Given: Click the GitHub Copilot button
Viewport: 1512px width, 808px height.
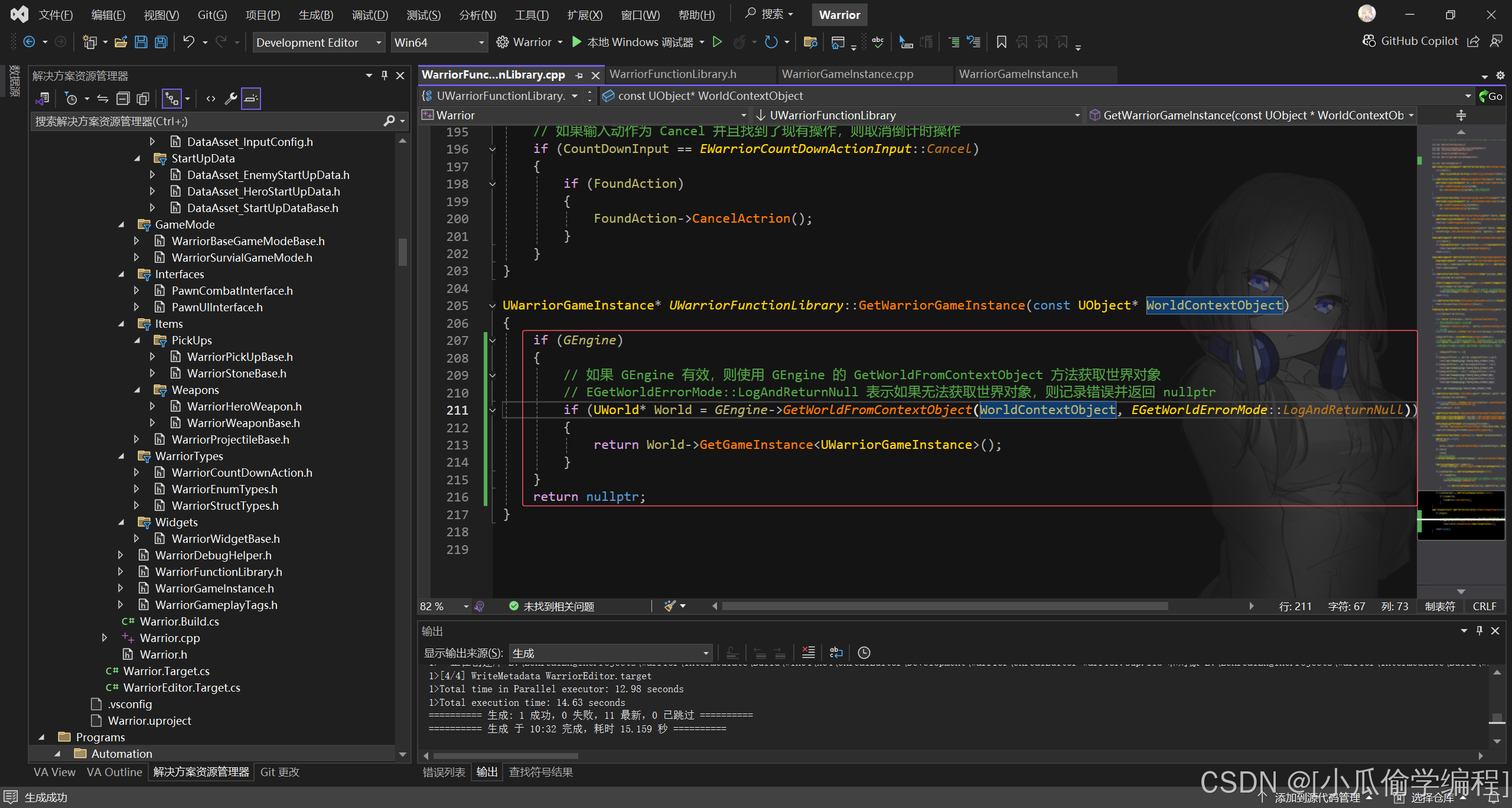Looking at the screenshot, I should tap(1410, 41).
